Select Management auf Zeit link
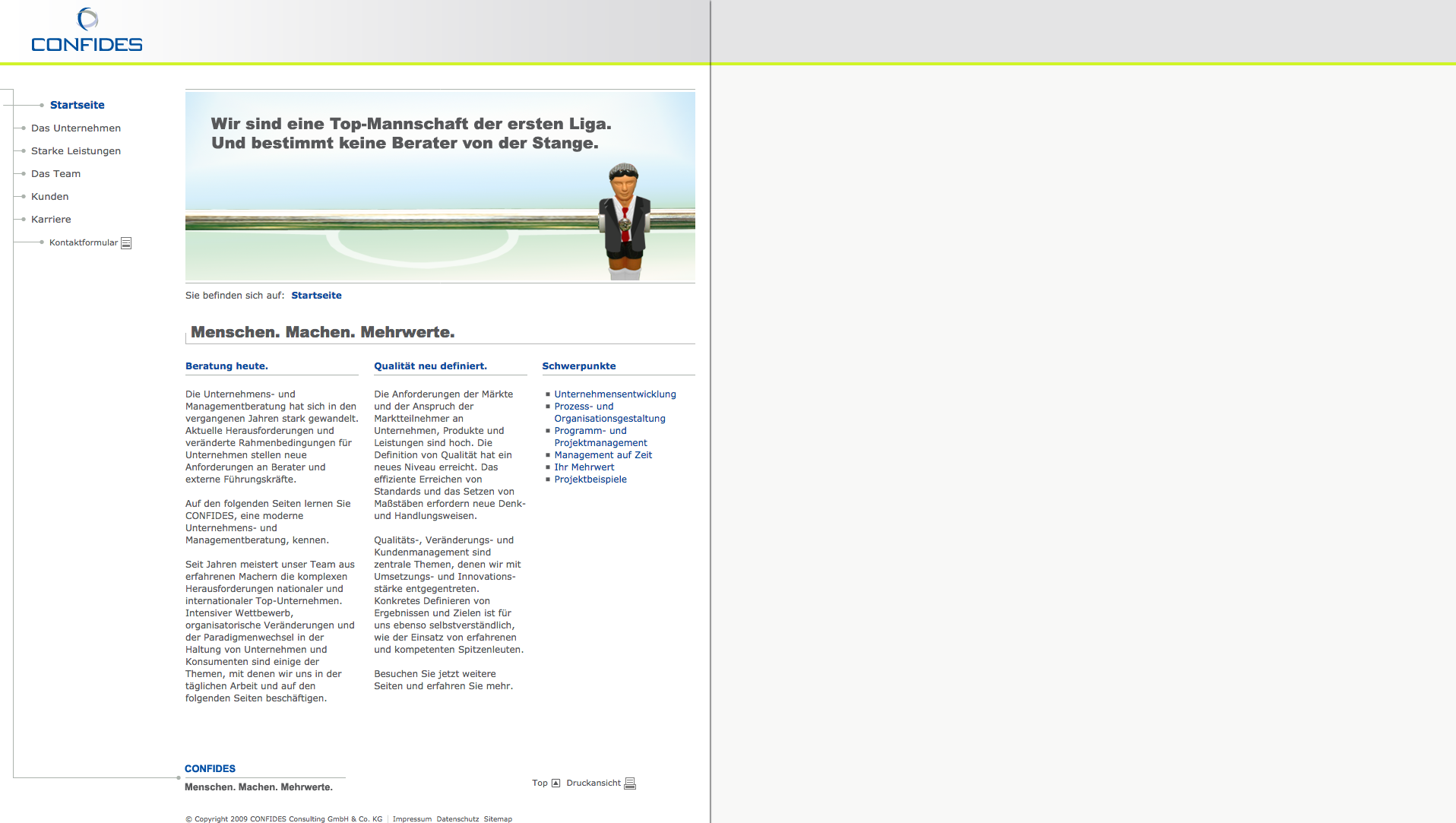The height and width of the screenshot is (823, 1456). (603, 455)
